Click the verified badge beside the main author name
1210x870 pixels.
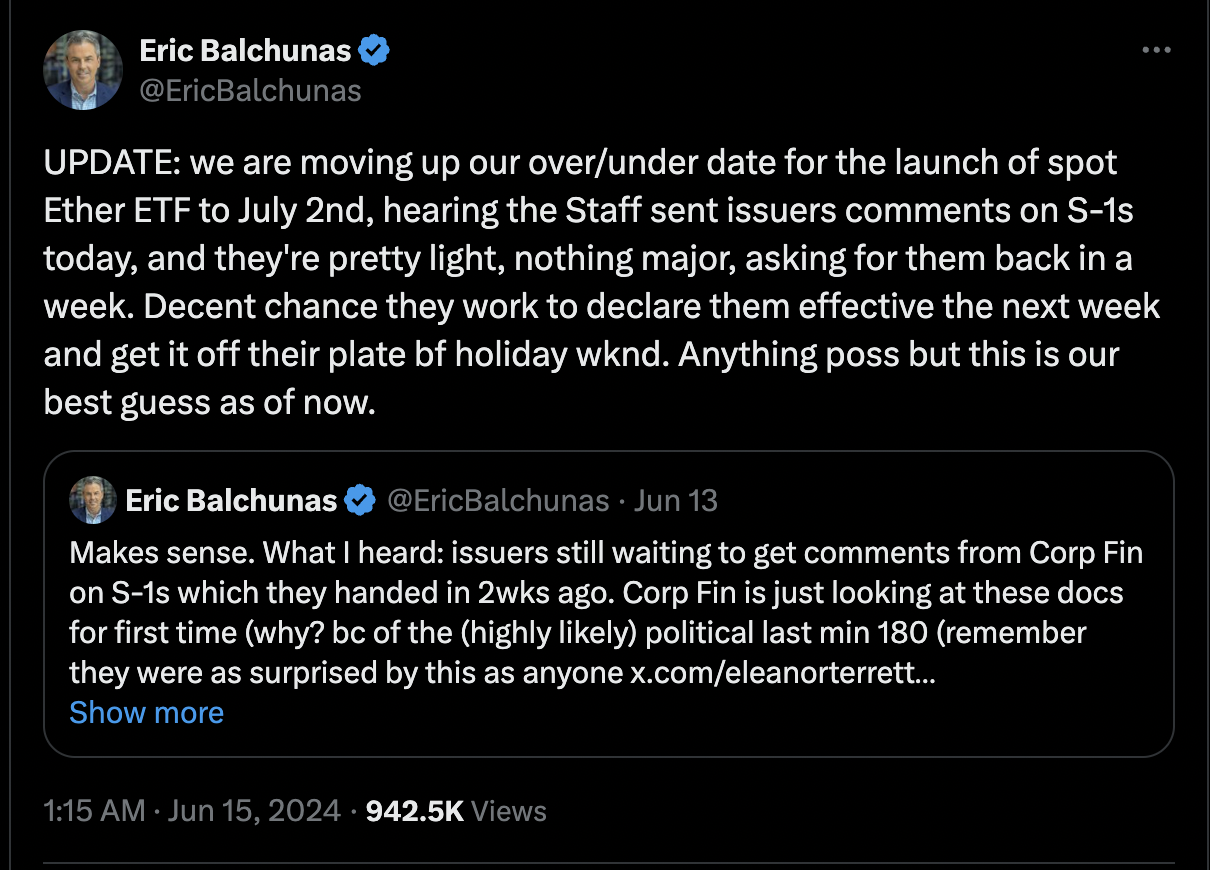375,50
